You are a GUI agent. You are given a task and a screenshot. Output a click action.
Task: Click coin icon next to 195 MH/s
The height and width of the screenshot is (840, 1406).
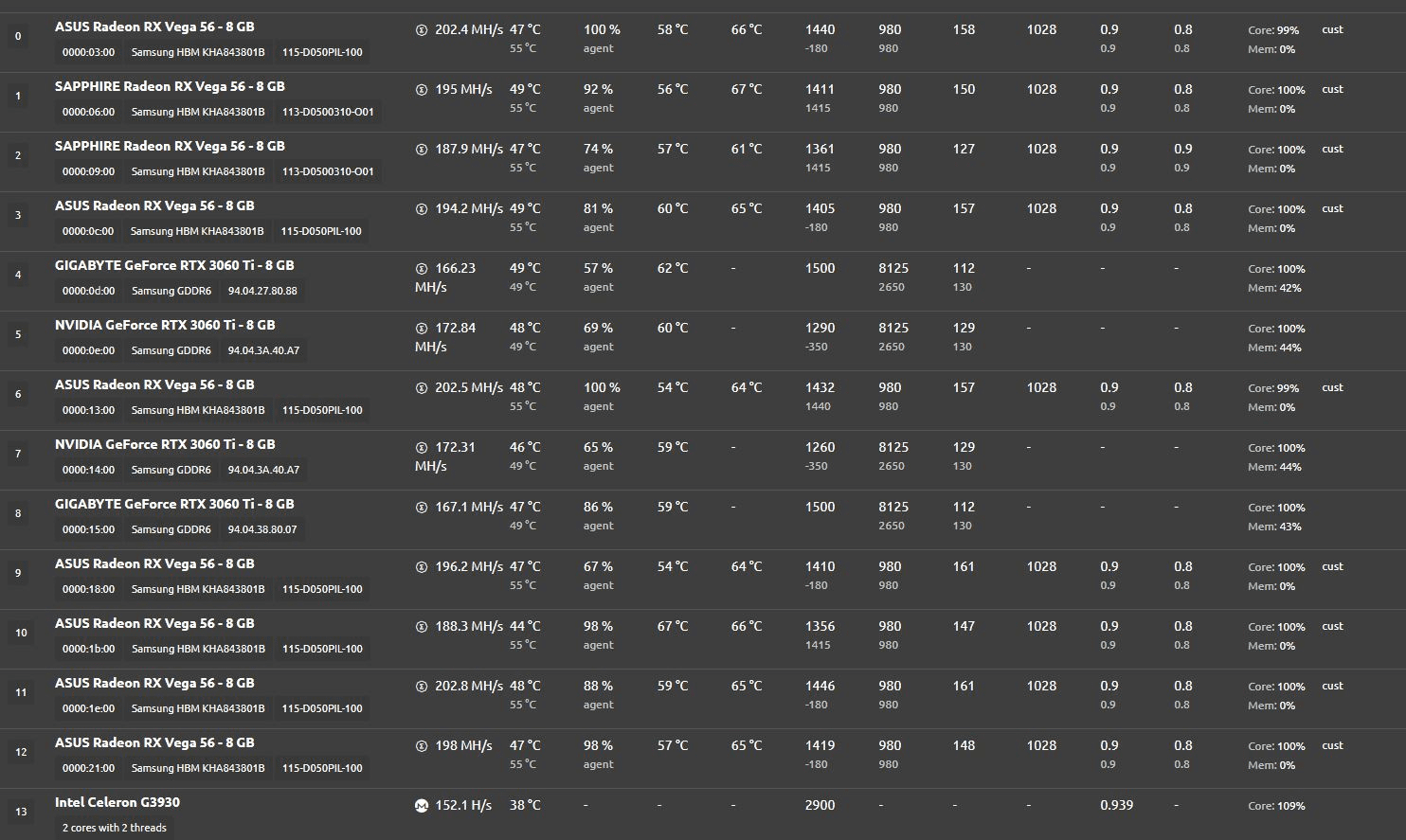point(422,90)
